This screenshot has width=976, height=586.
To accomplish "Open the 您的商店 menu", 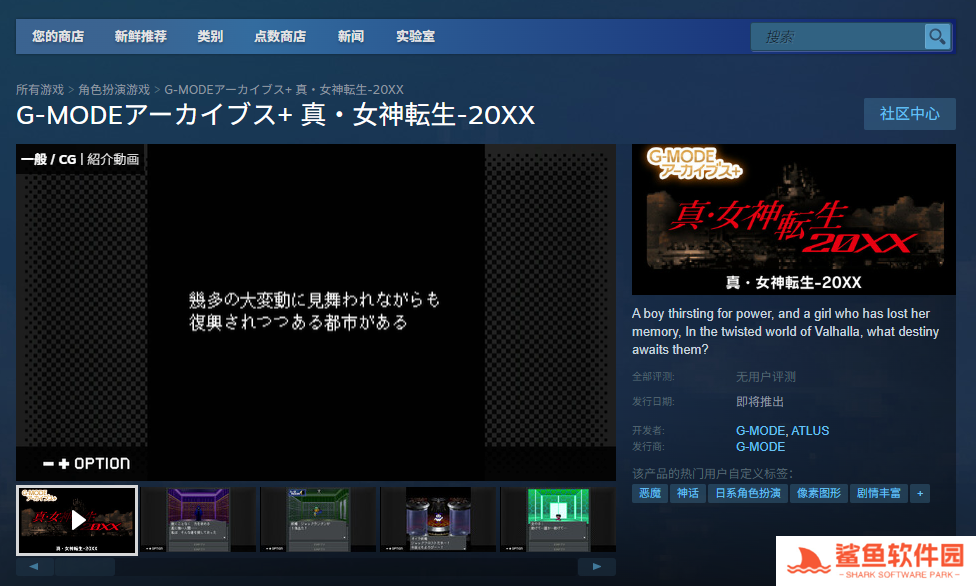I will tap(57, 37).
